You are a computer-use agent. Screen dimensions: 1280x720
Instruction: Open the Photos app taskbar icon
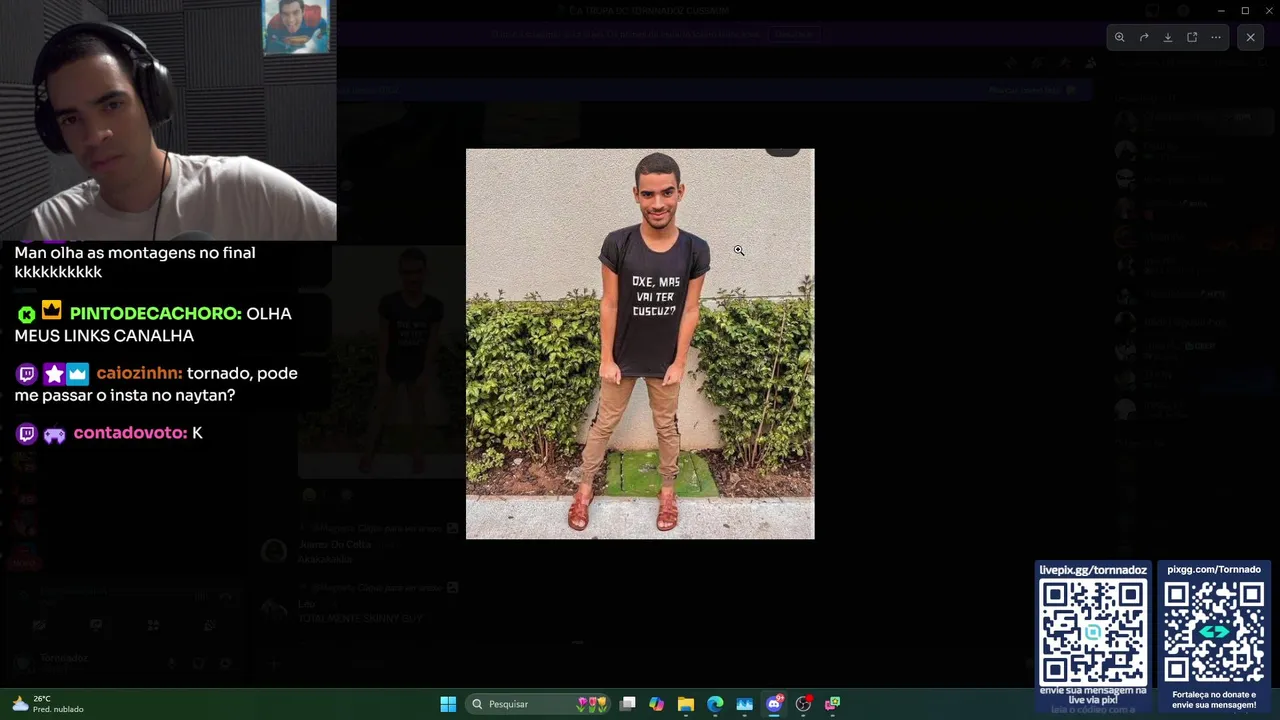pos(744,704)
